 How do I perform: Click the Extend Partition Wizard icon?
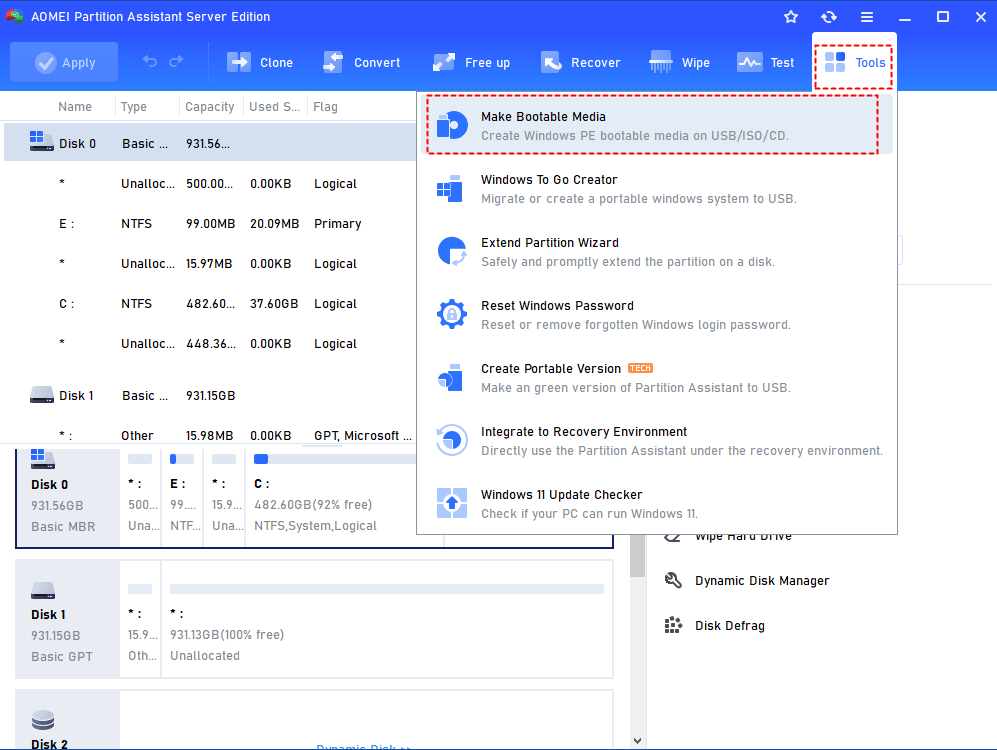452,252
